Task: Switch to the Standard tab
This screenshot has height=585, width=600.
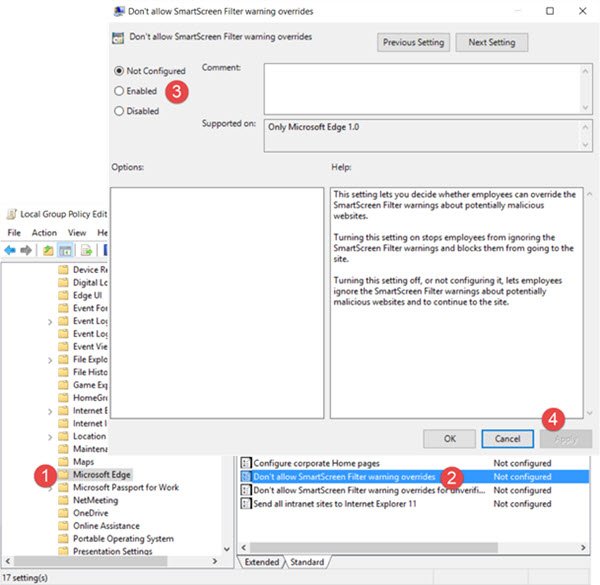Action: [307, 562]
